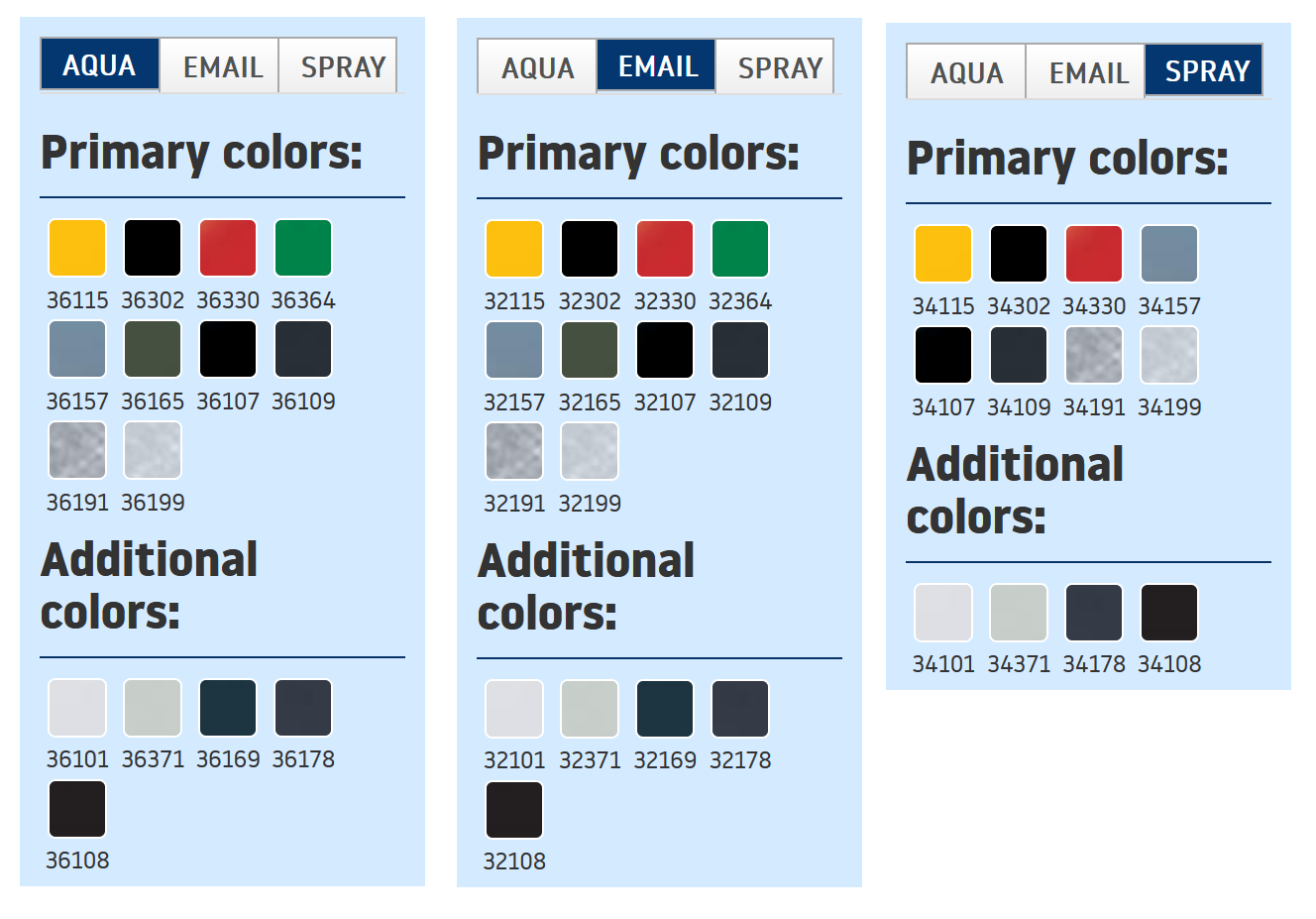Click the active EMAIL tab in middle panel
This screenshot has height=919, width=1316.
(657, 66)
